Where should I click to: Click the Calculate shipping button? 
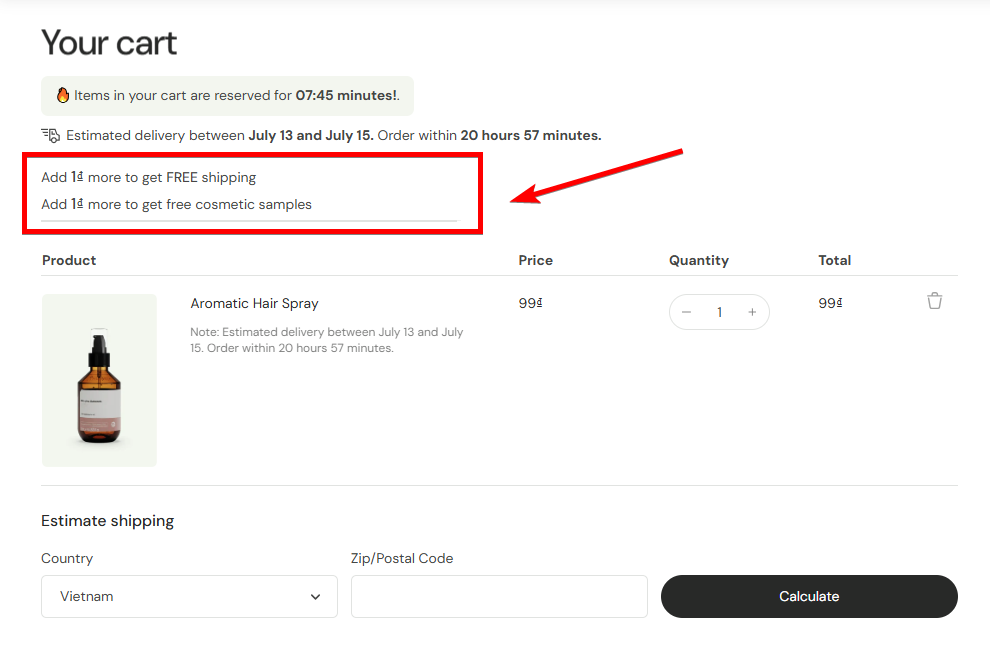coord(809,596)
